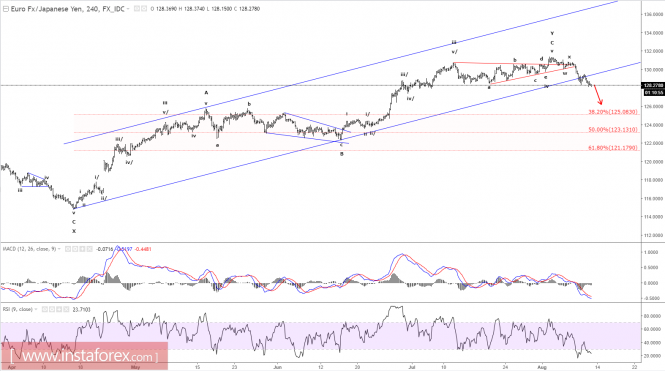Open the MACD (12, 26, close, 9) dropdown arrow
The height and width of the screenshot is (371, 665).
click(x=59, y=249)
